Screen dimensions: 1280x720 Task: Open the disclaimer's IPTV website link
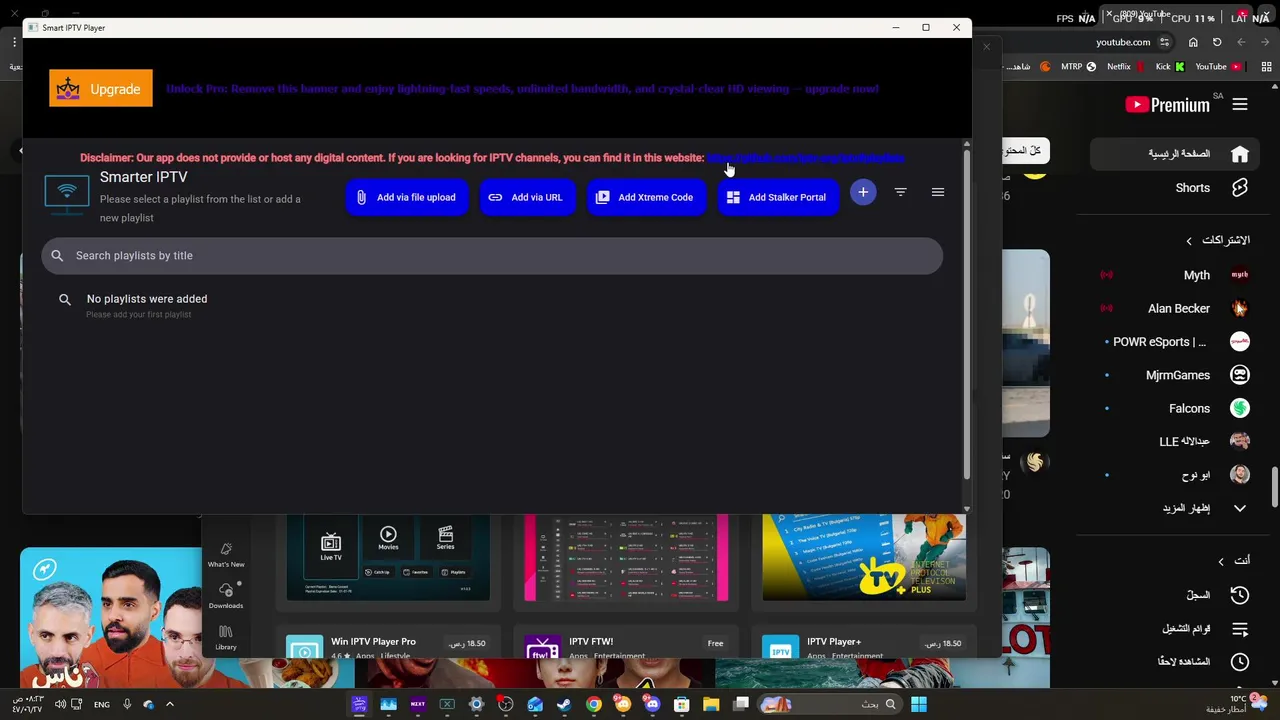[x=806, y=158]
